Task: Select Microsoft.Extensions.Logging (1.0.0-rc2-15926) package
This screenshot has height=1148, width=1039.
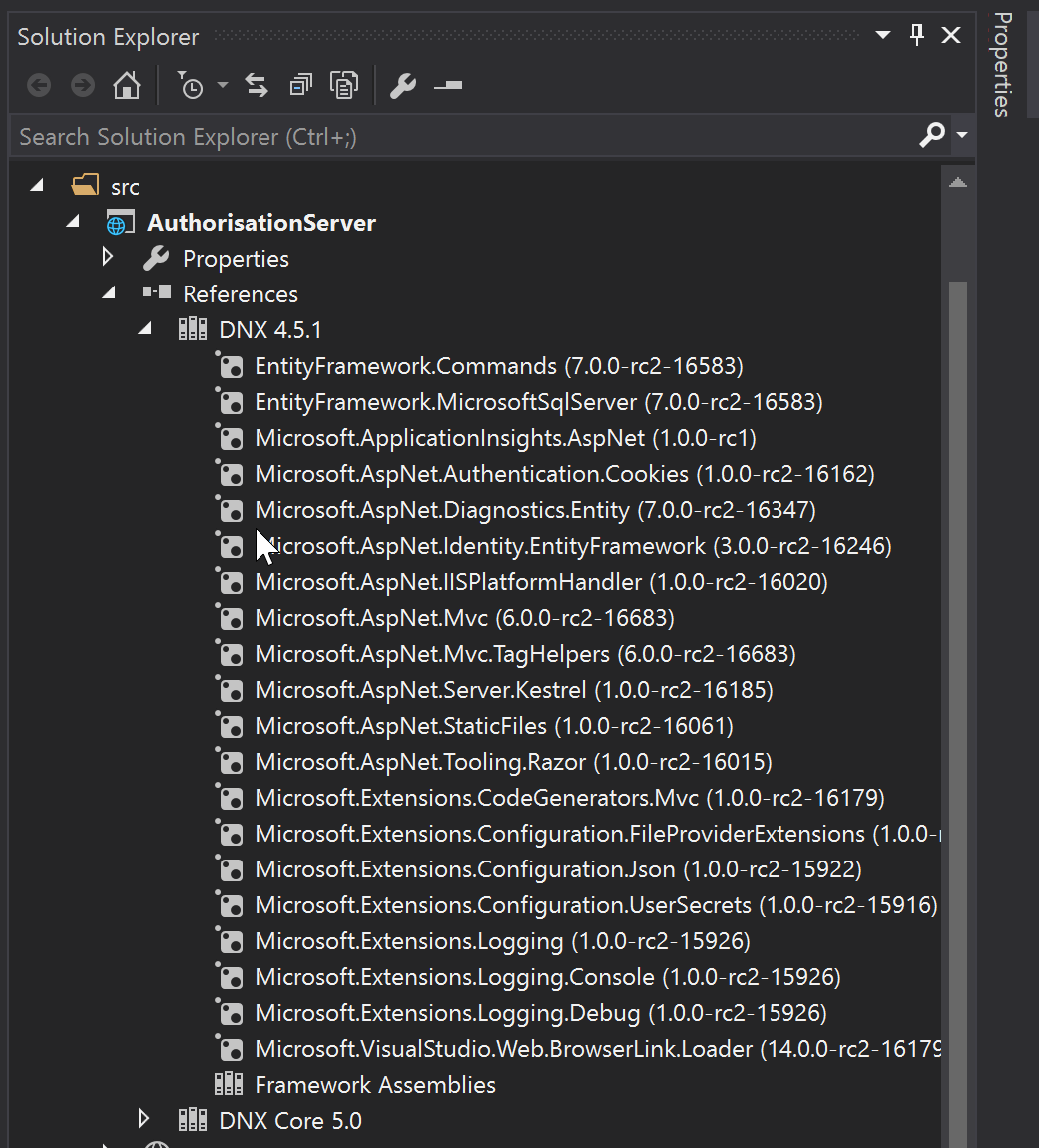Action: (502, 940)
